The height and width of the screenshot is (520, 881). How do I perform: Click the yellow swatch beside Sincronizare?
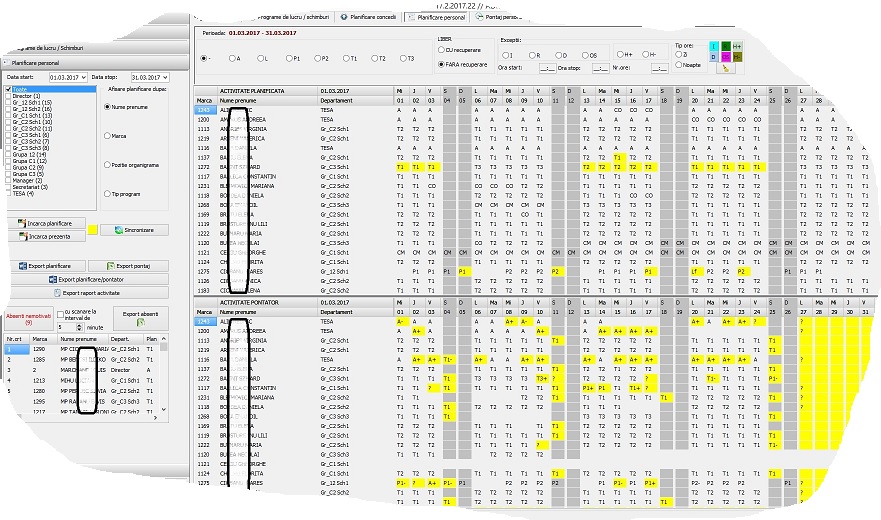pos(93,229)
